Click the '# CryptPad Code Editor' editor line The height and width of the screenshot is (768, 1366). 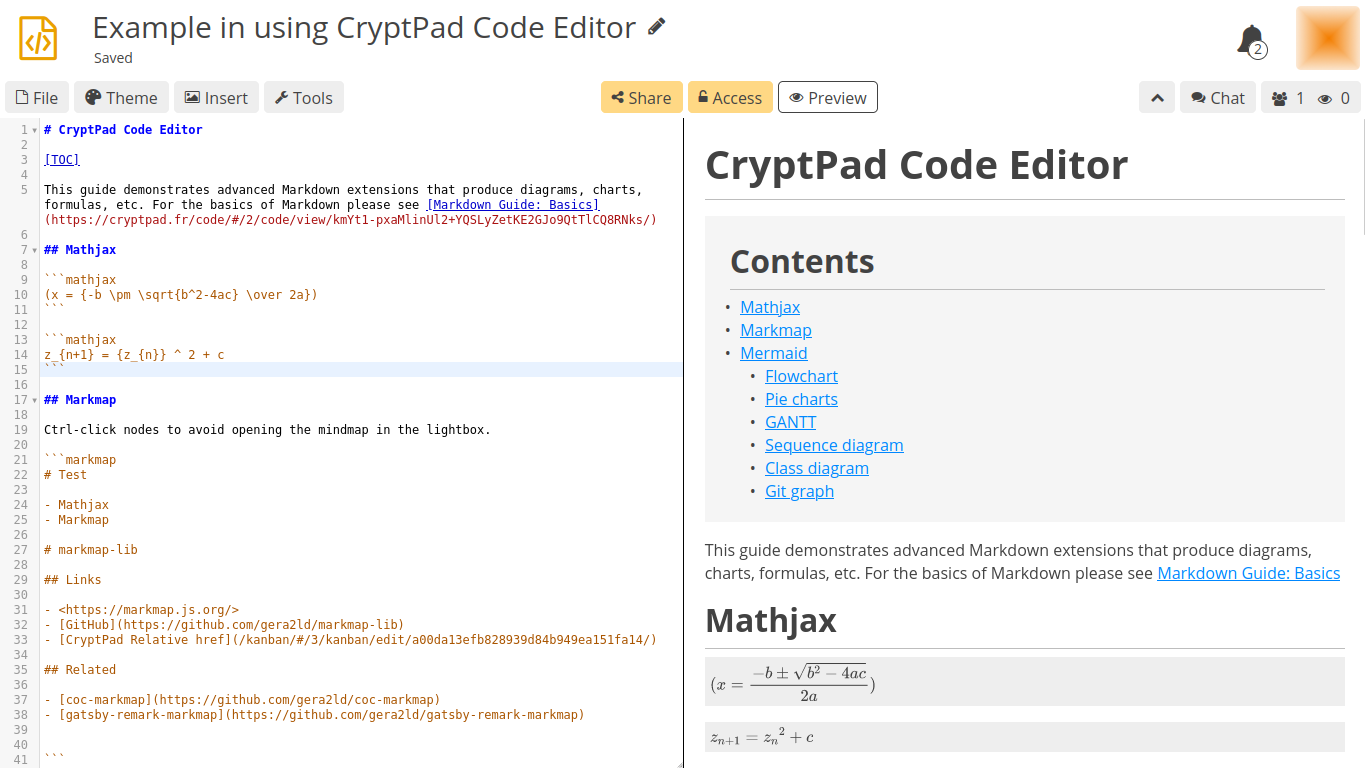point(123,130)
